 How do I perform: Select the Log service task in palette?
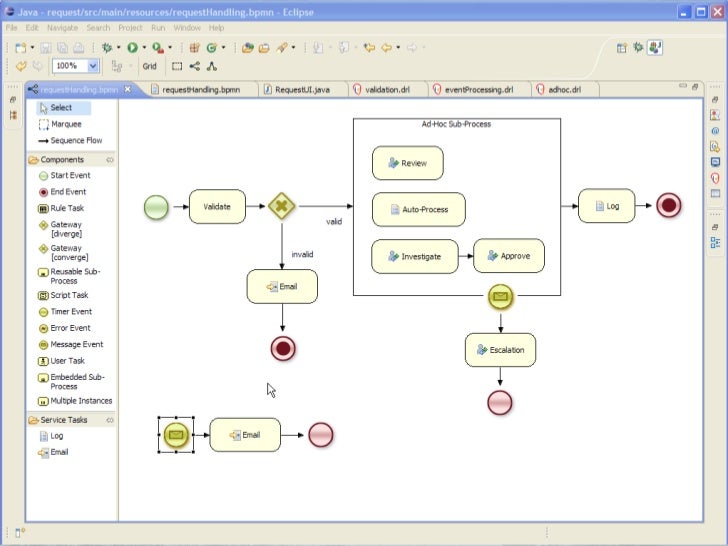[51, 436]
